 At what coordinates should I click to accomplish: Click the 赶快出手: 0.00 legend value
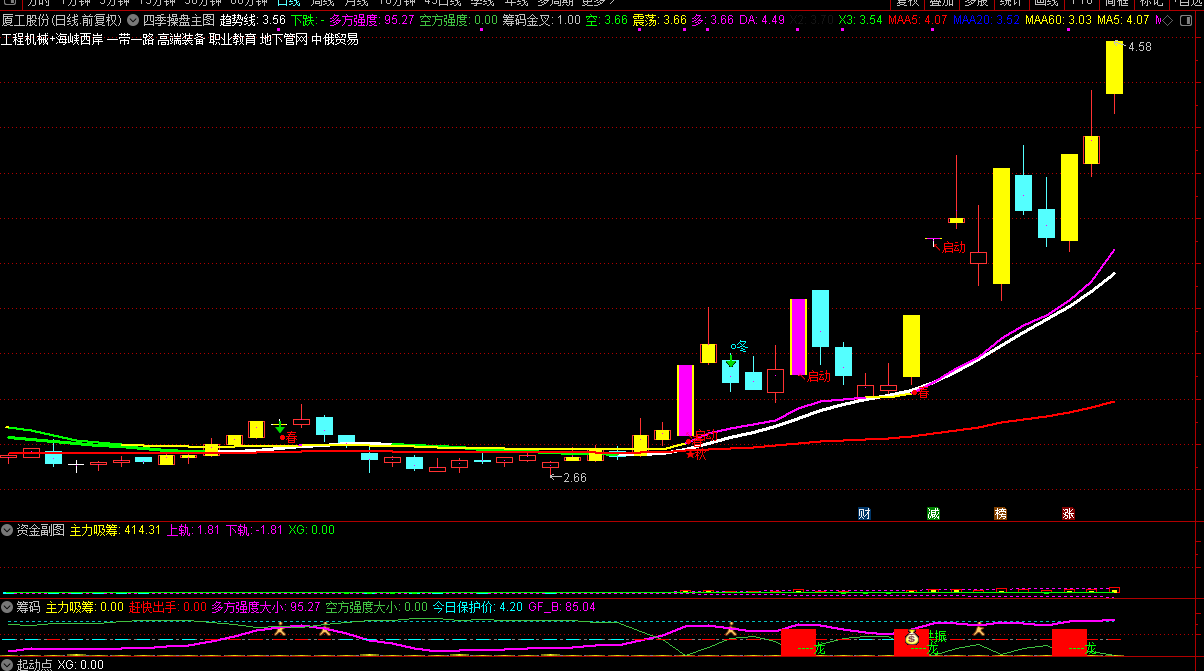(x=167, y=606)
